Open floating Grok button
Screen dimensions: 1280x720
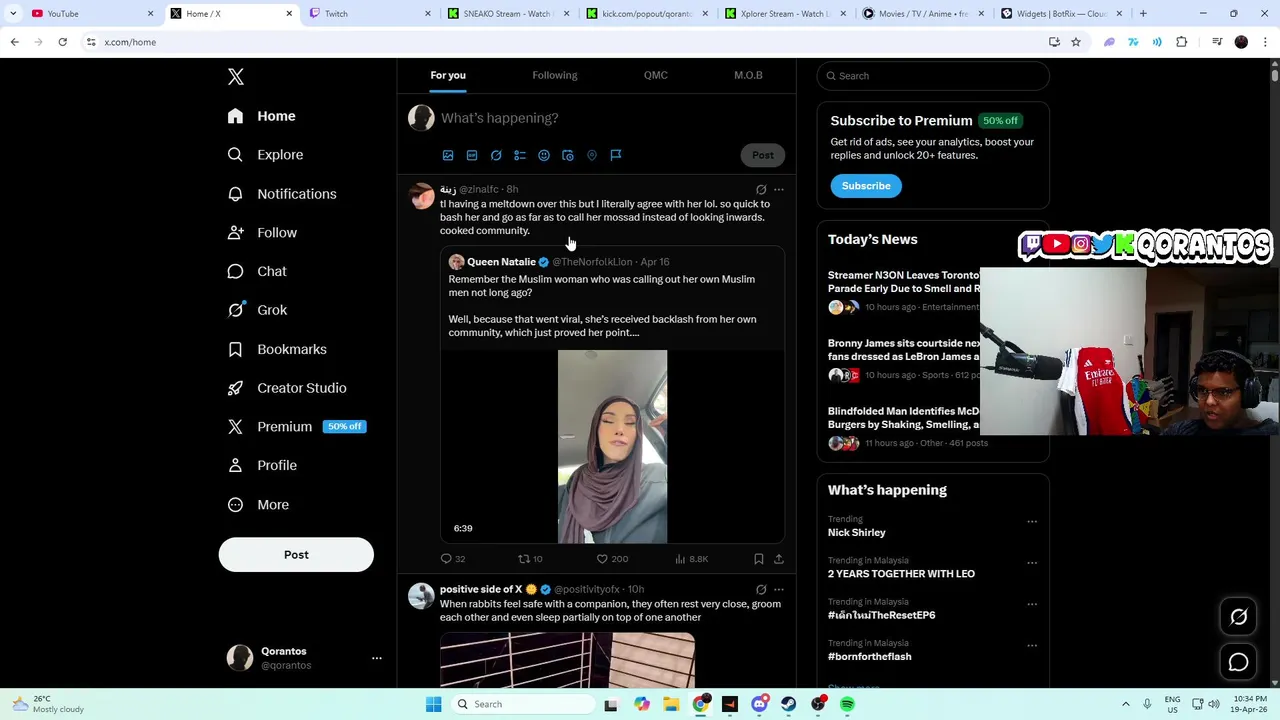click(1238, 617)
